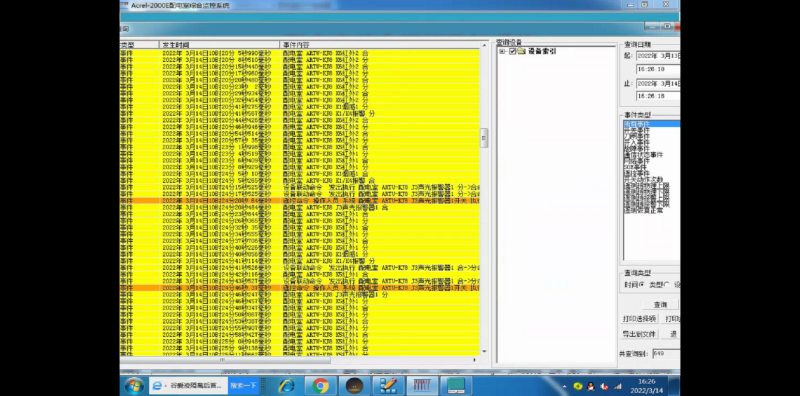
Task: Show hidden system tray icons arrow
Action: pos(564,387)
